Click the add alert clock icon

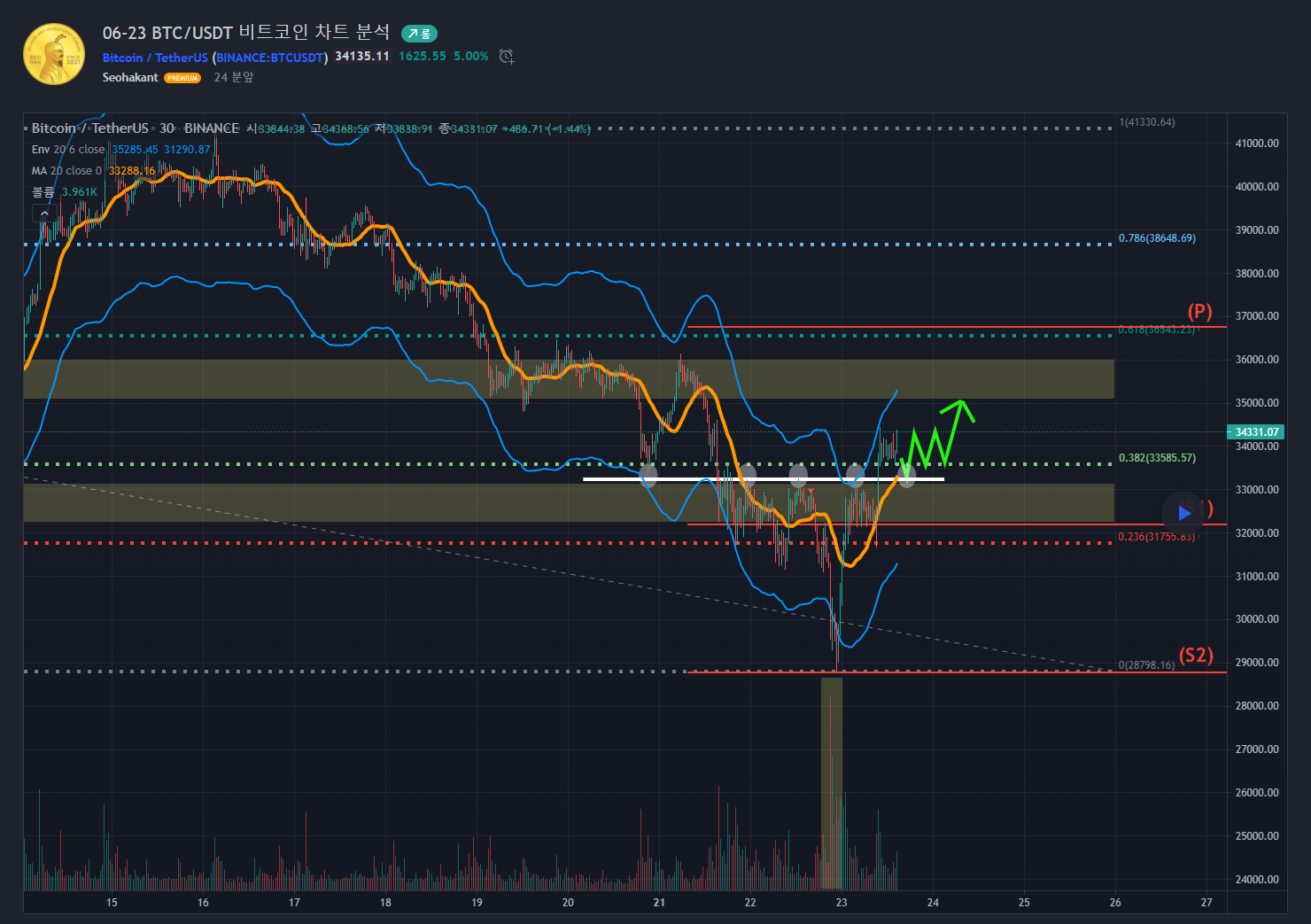506,57
